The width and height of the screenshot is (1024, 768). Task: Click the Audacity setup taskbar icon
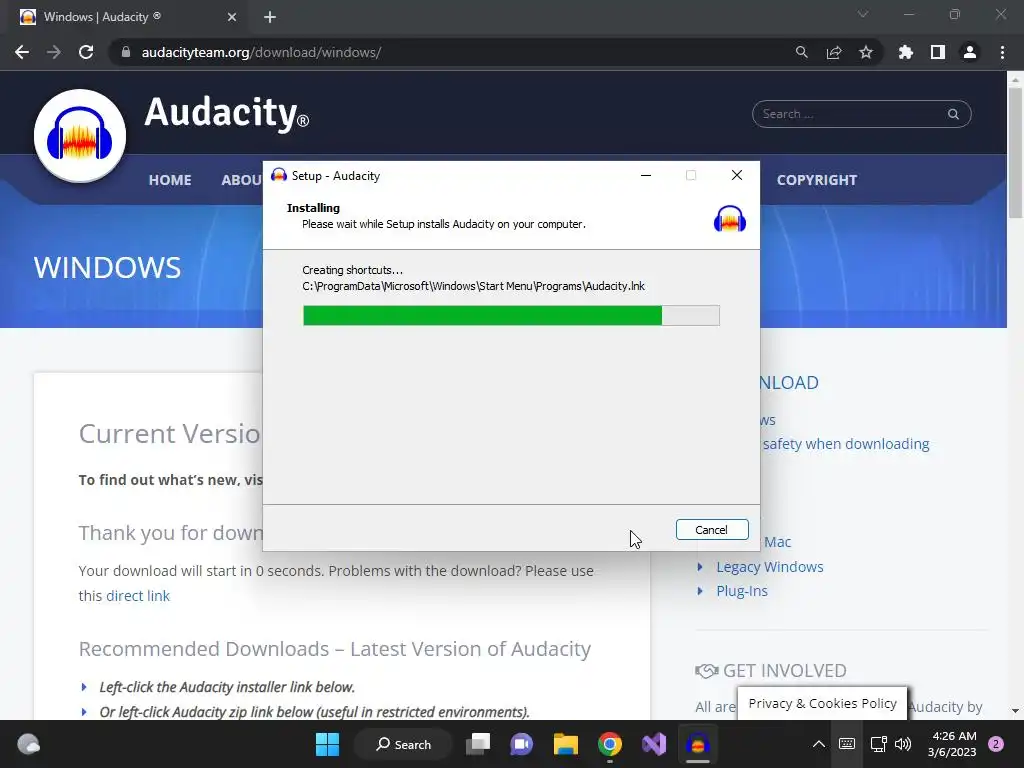[697, 744]
